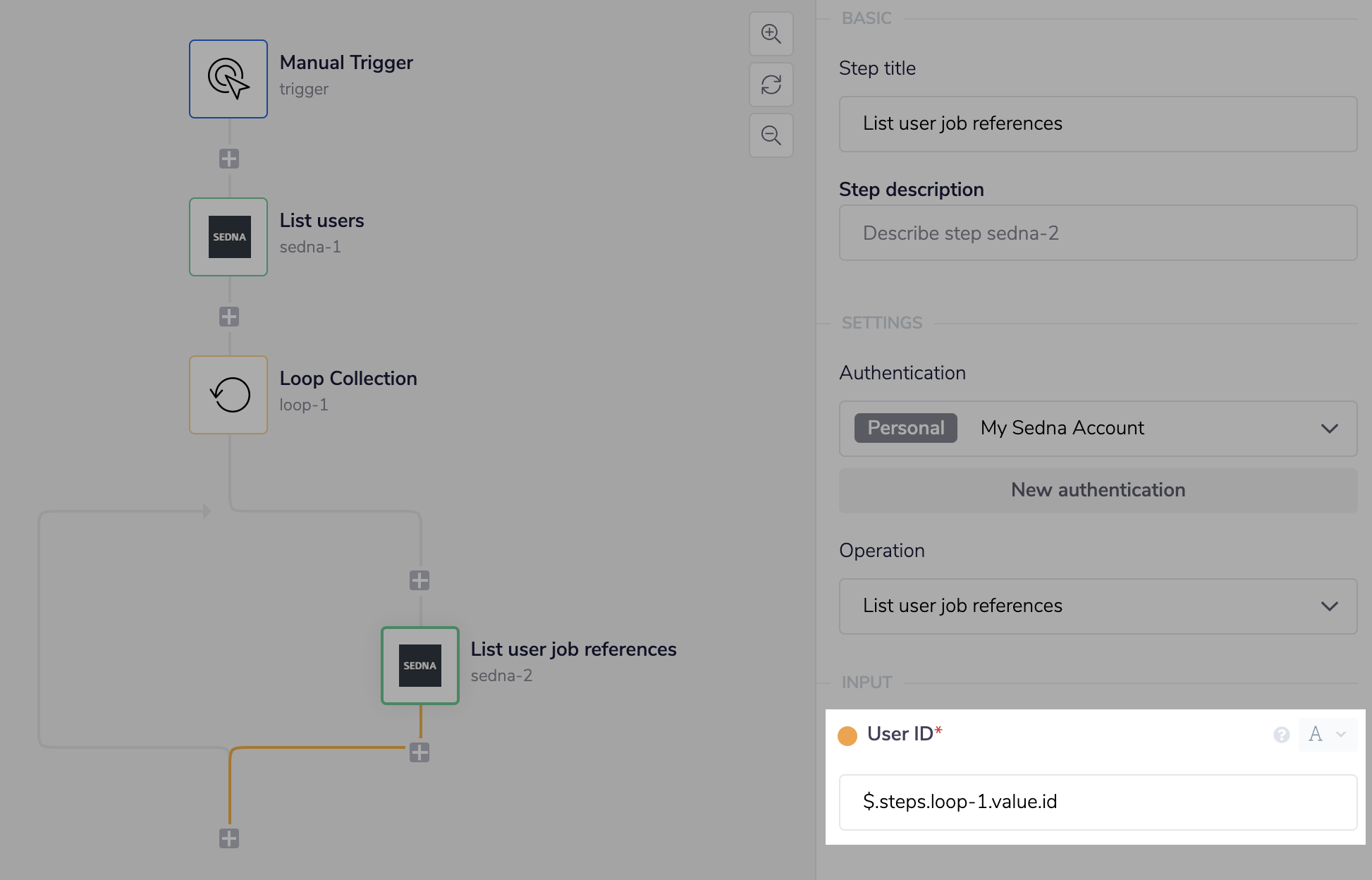1372x880 pixels.
Task: Edit the User ID value $.steps.loop-1.value.id
Action: 1098,802
